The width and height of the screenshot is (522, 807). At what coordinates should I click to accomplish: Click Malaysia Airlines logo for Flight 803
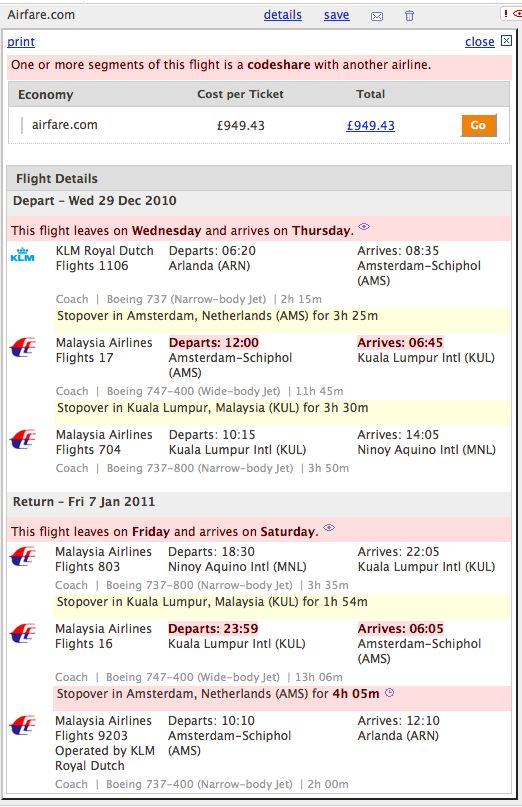point(23,556)
